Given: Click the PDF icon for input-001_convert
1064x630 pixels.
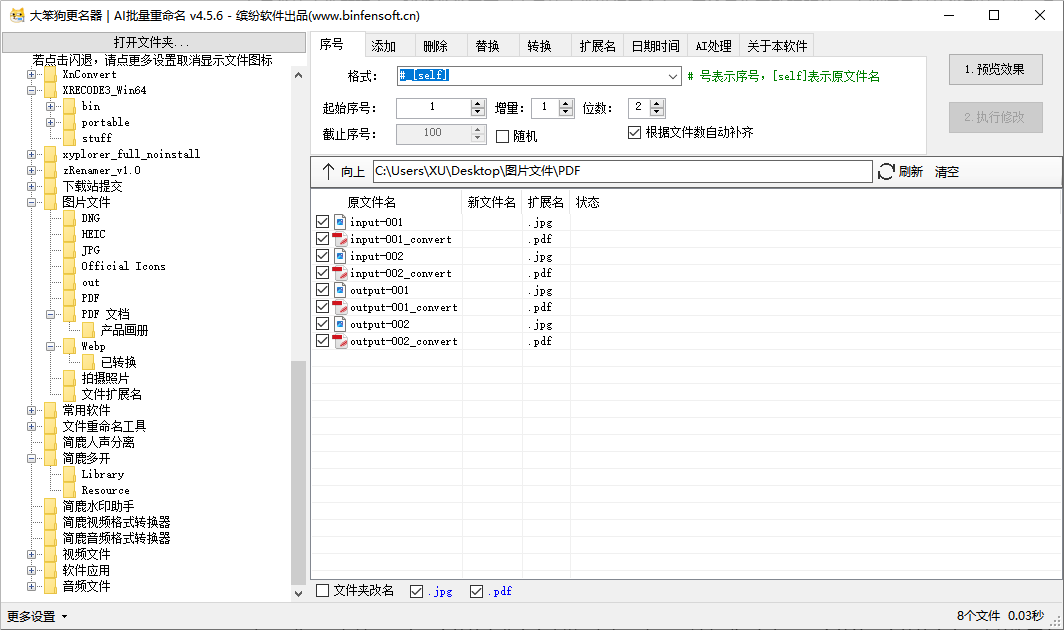Looking at the screenshot, I should [340, 239].
